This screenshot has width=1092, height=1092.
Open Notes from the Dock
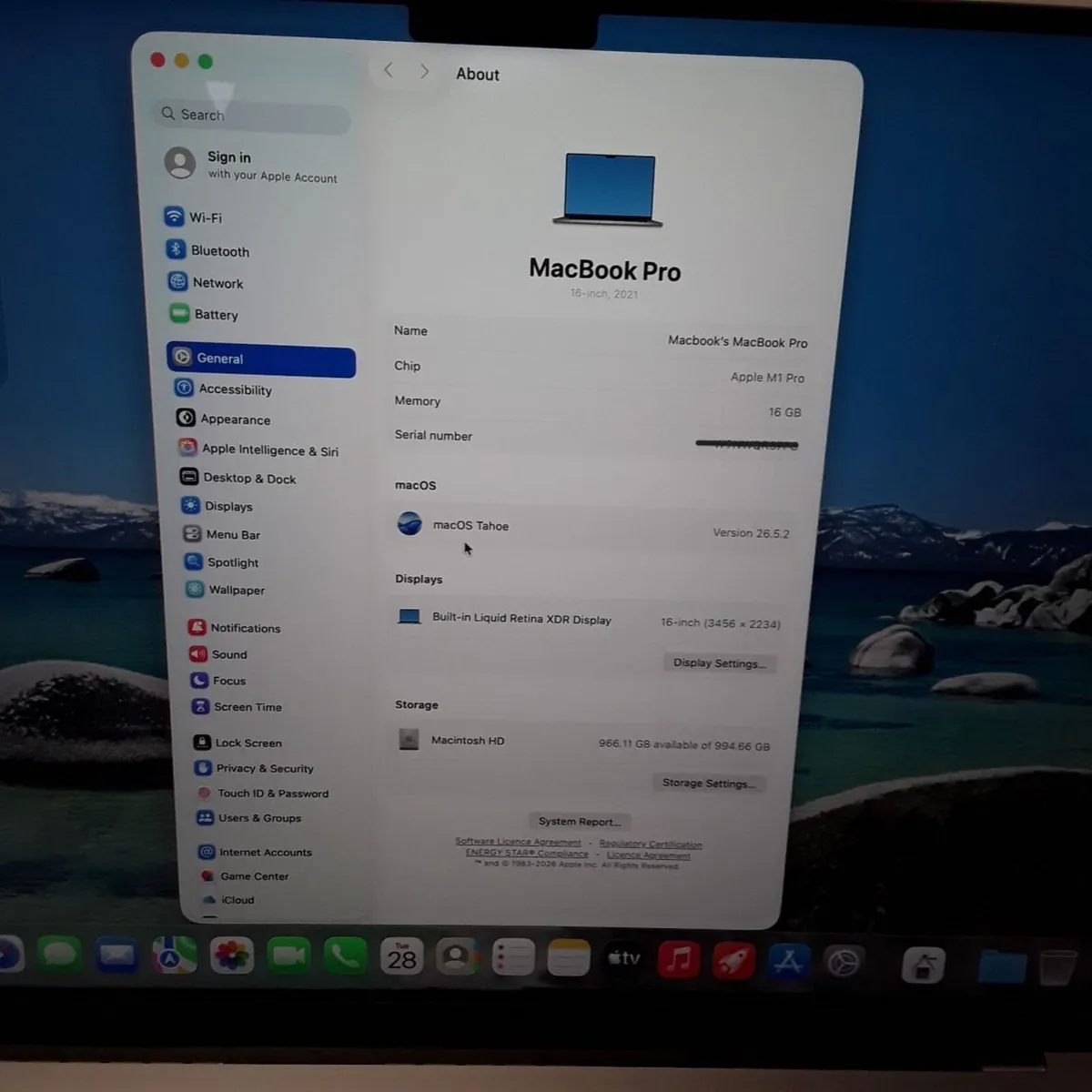tap(569, 958)
